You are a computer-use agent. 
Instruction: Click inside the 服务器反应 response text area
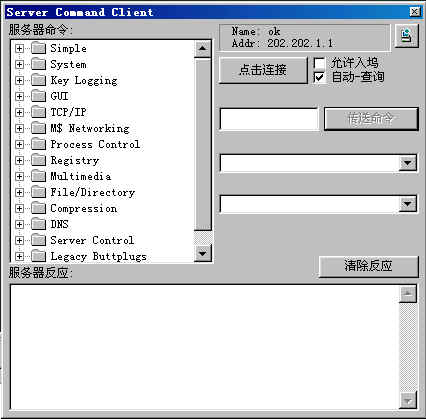tap(205, 347)
